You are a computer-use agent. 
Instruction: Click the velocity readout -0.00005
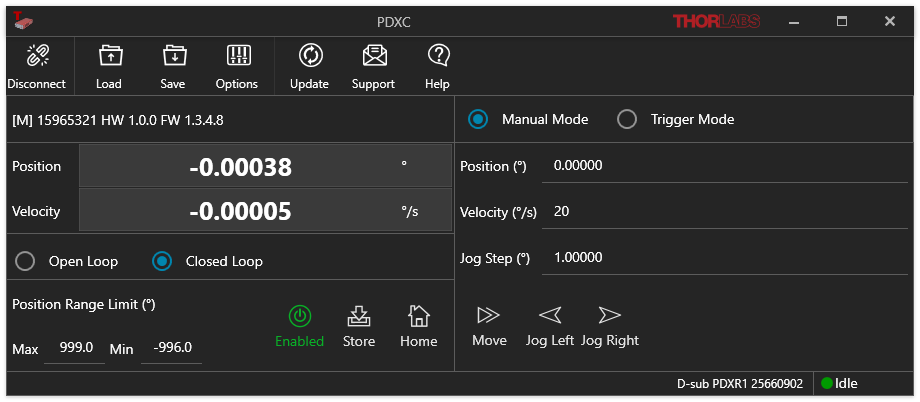click(x=241, y=211)
